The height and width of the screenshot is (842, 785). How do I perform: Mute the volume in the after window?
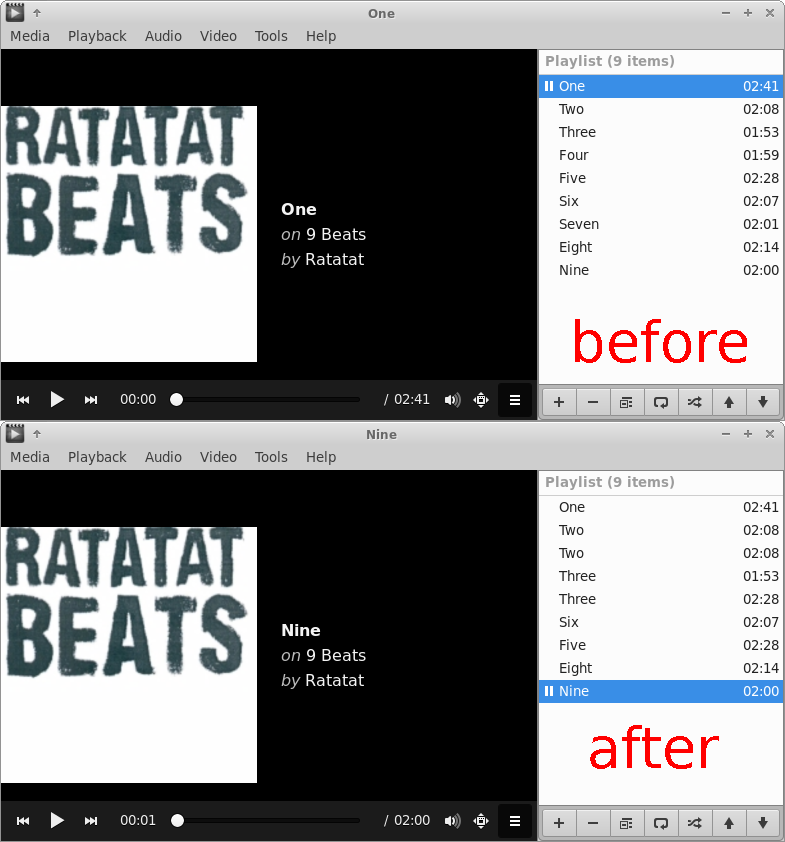tap(452, 821)
